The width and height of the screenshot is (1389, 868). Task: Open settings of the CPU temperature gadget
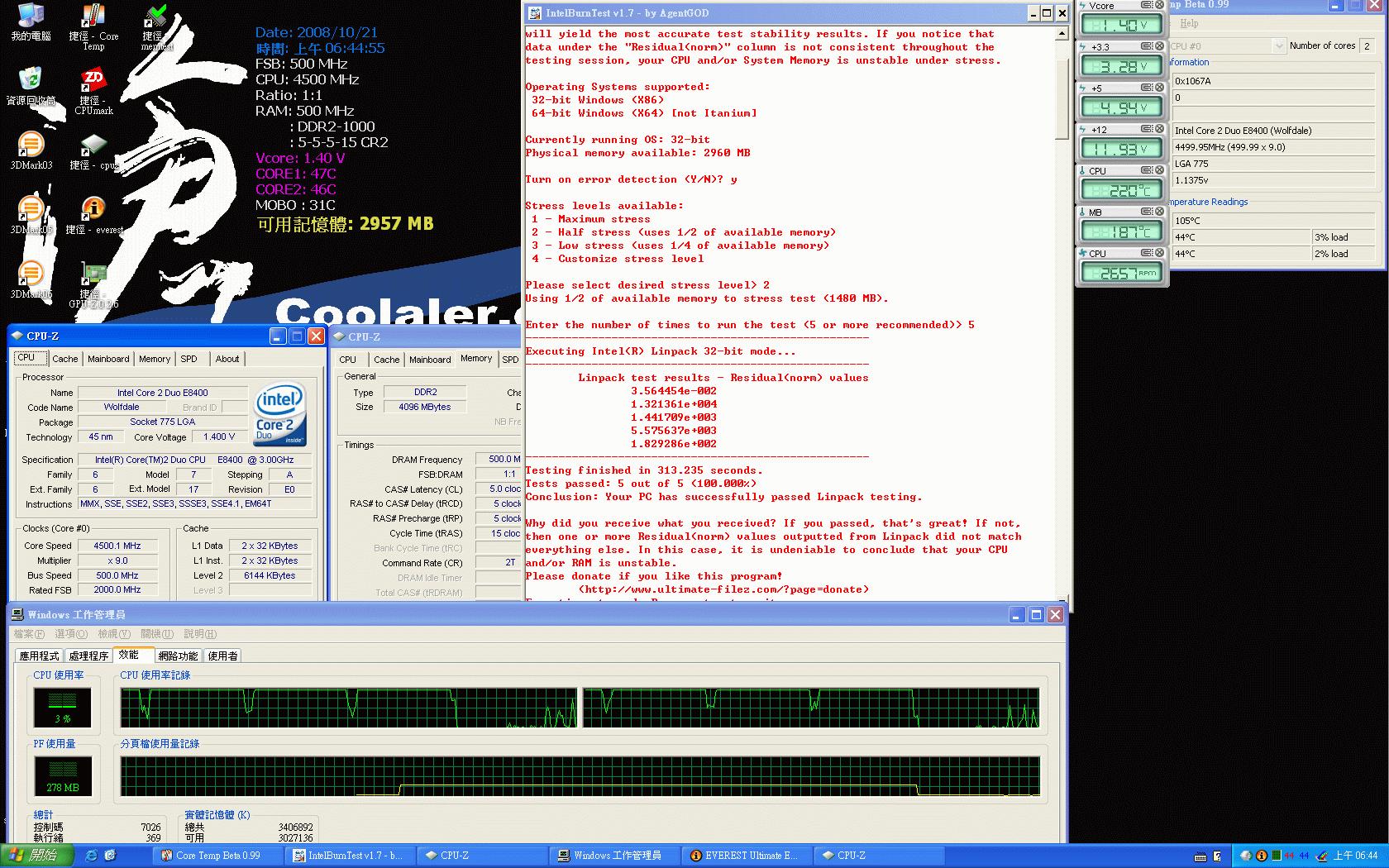tap(1147, 170)
